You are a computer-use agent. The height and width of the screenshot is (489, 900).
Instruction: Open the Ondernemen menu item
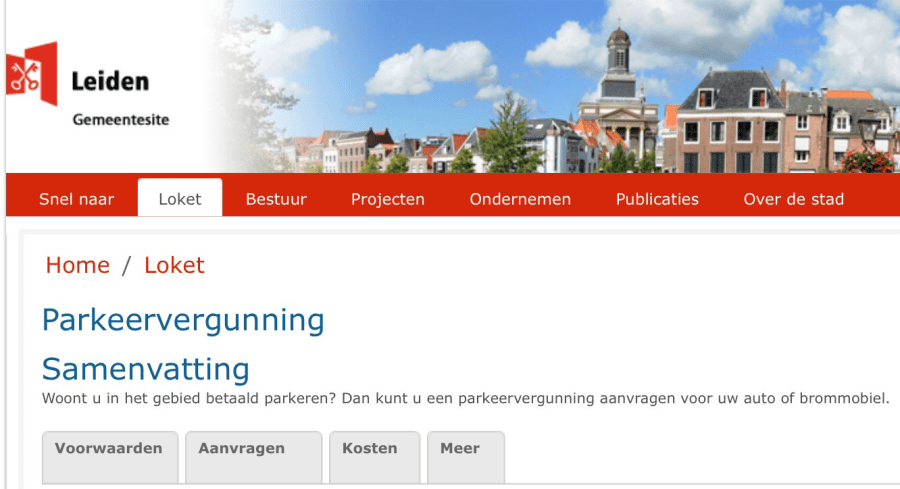click(520, 199)
